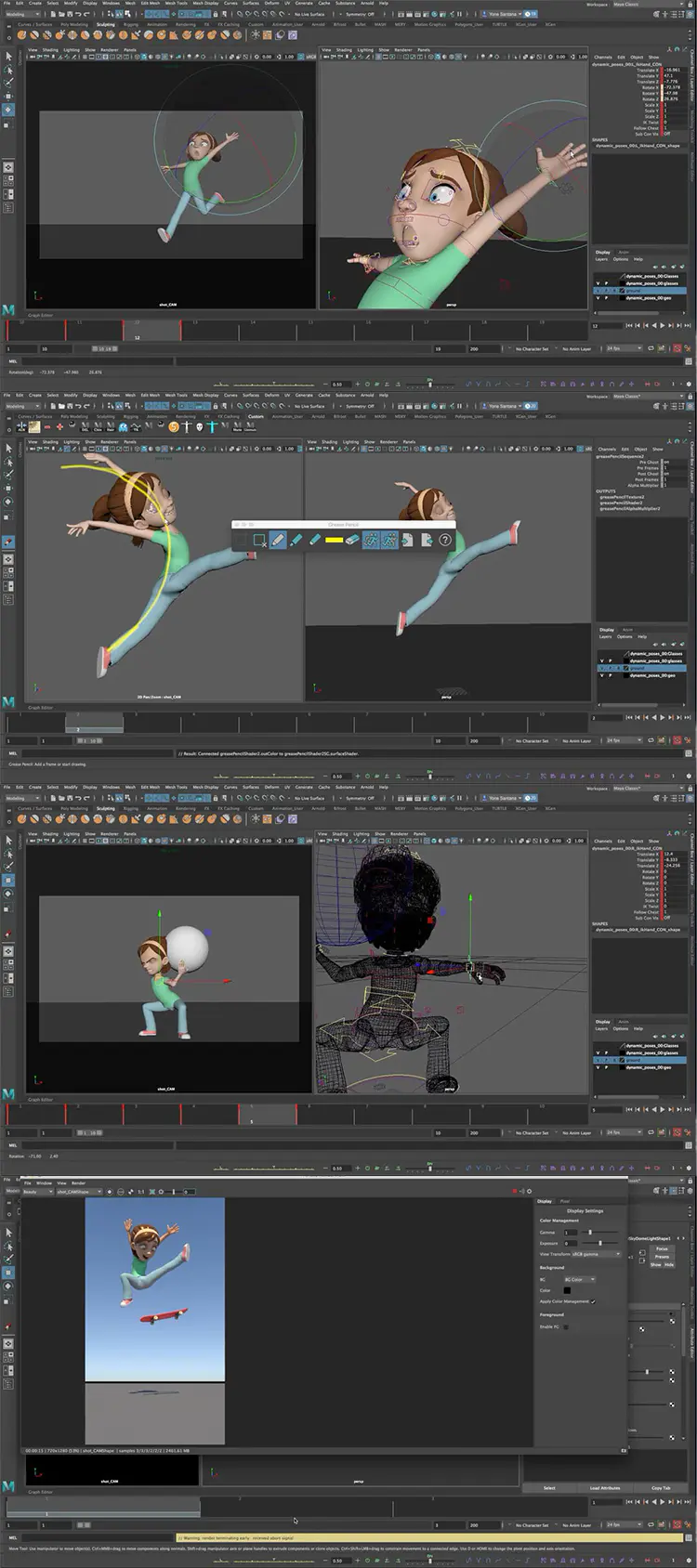This screenshot has width=697, height=1568.
Task: Open the BG Color dropdown in Display Settings
Action: [579, 1279]
